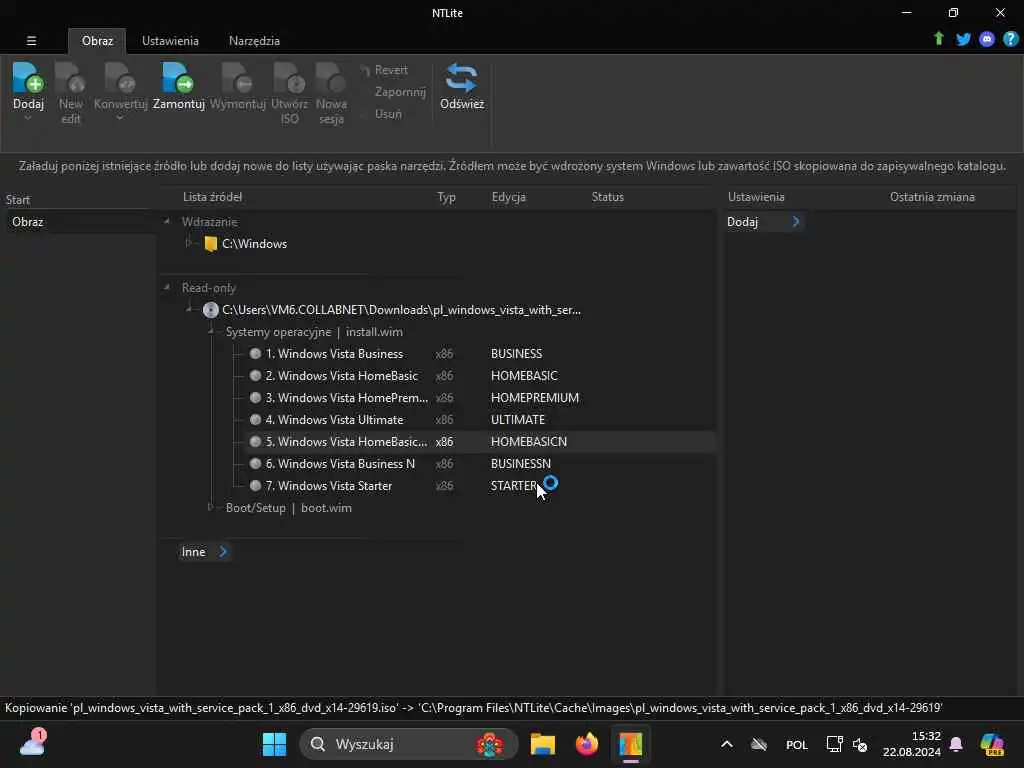
Task: Open the Discord link icon
Action: click(987, 39)
